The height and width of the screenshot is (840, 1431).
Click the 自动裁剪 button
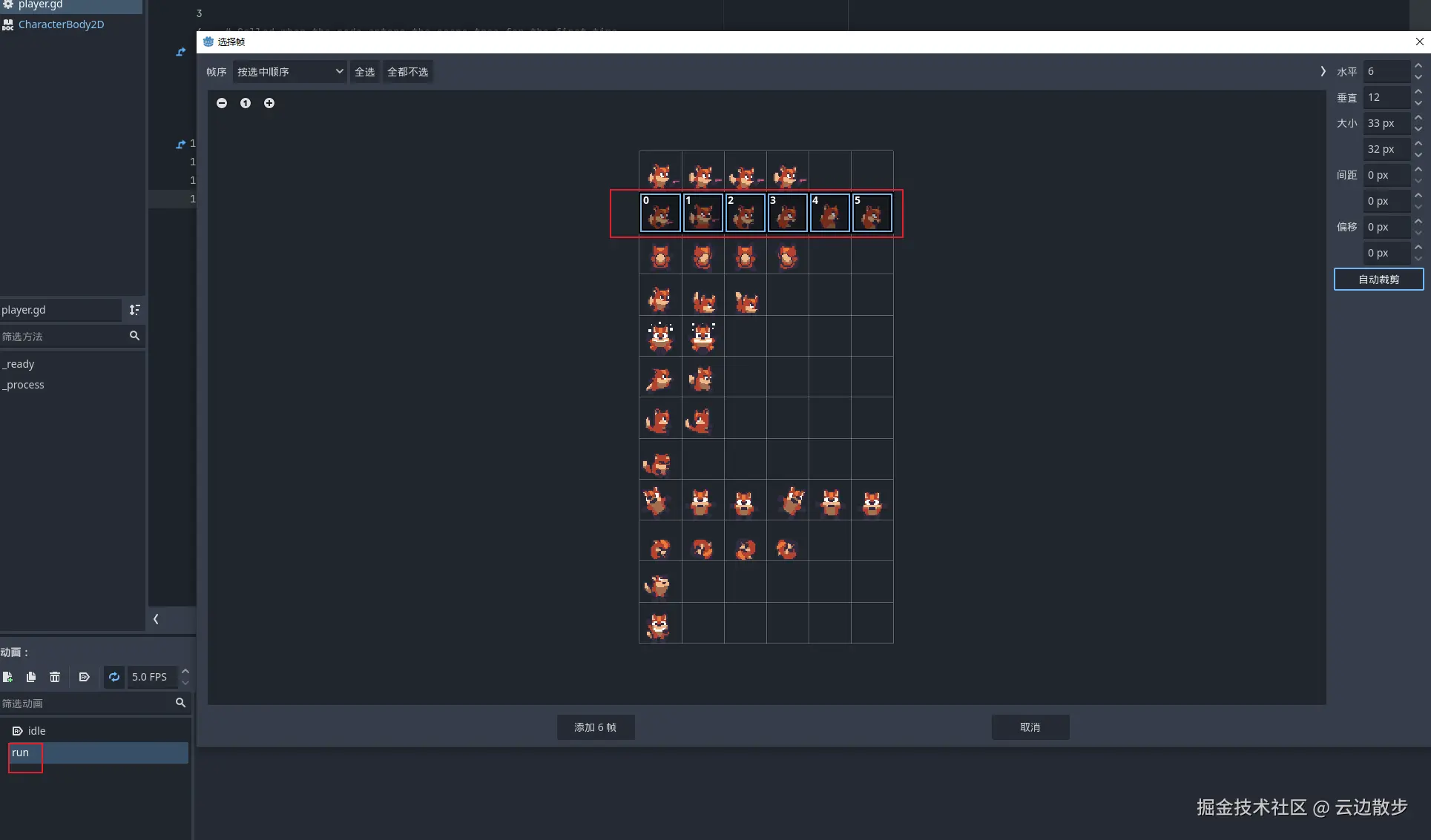tap(1378, 280)
